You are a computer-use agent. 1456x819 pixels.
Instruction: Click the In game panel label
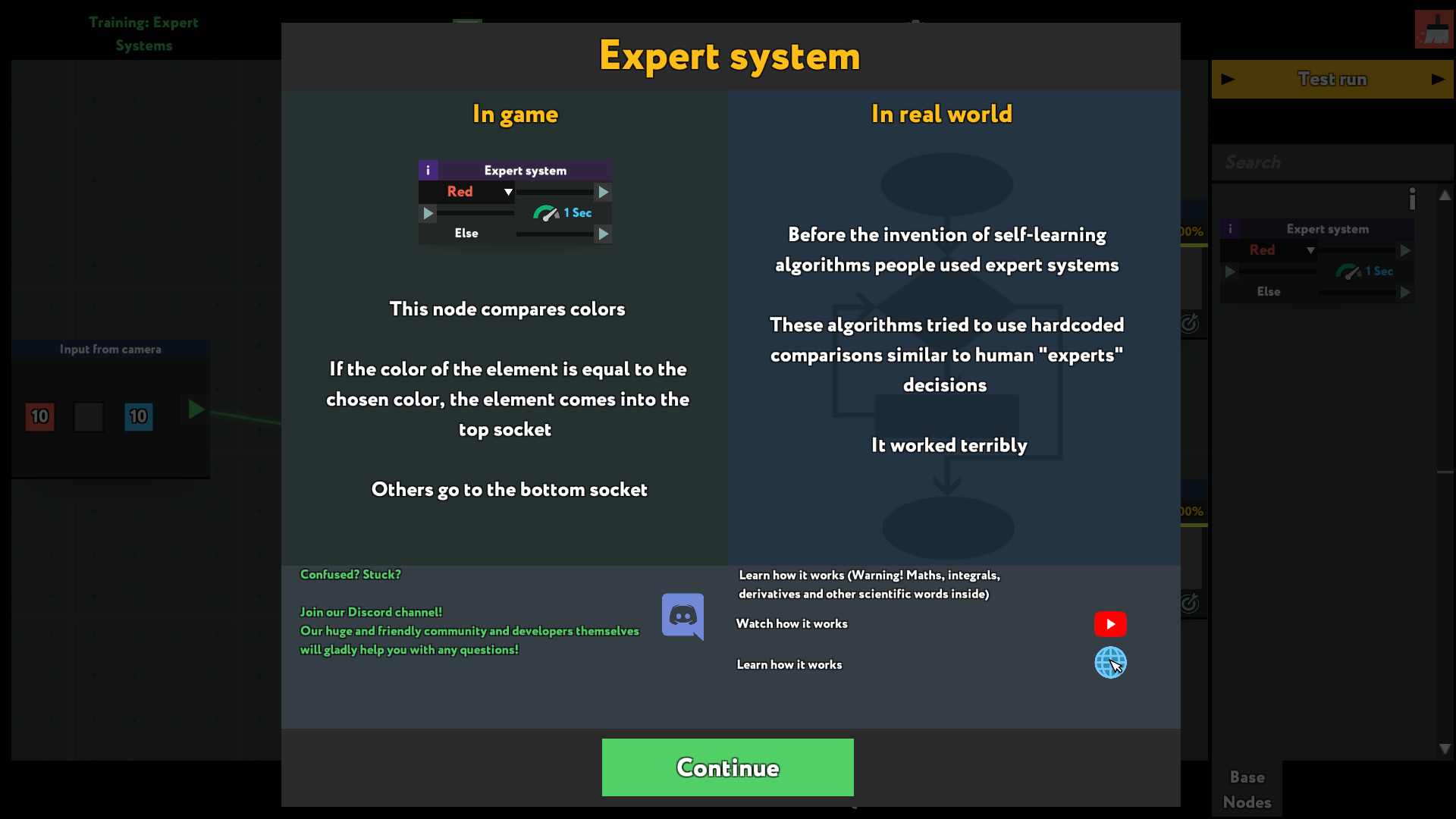[514, 113]
